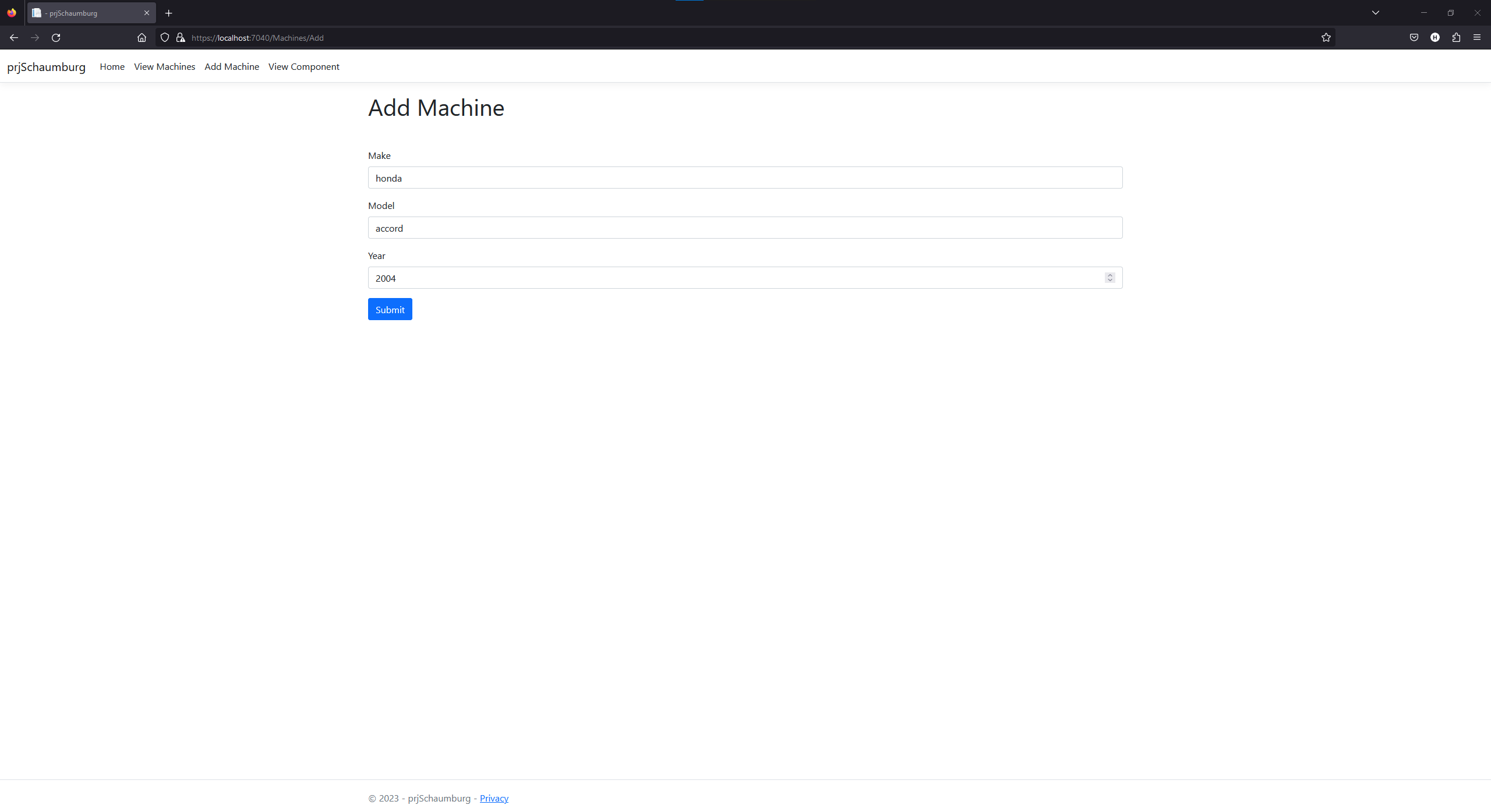Click the new tab plus button
Image resolution: width=1491 pixels, height=812 pixels.
click(168, 12)
